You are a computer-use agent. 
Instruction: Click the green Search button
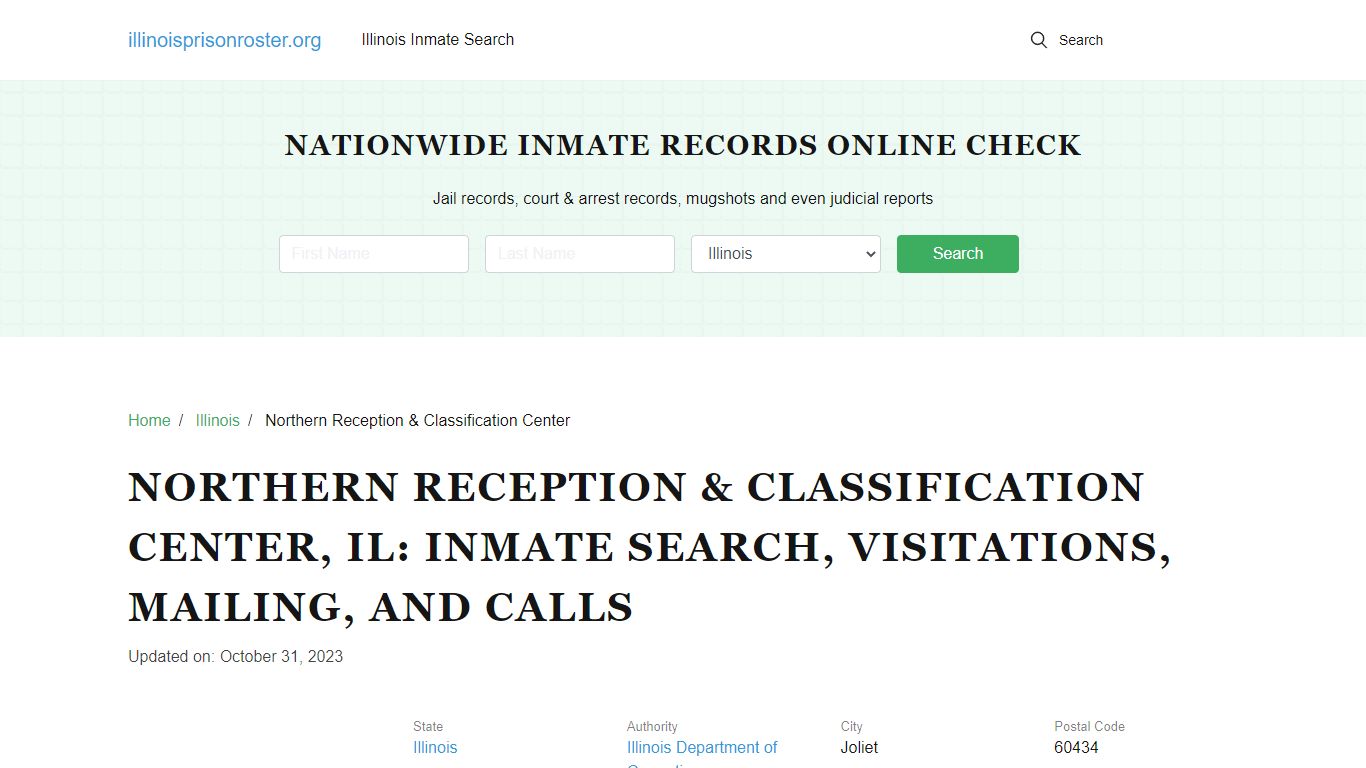pos(958,254)
